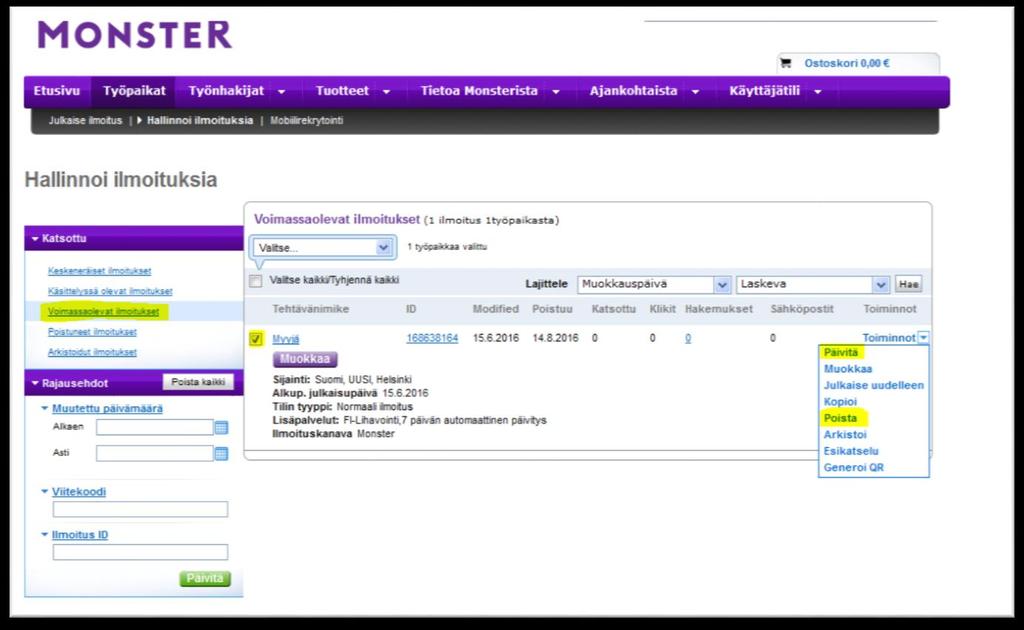
Task: Click the Hae button
Action: point(908,285)
